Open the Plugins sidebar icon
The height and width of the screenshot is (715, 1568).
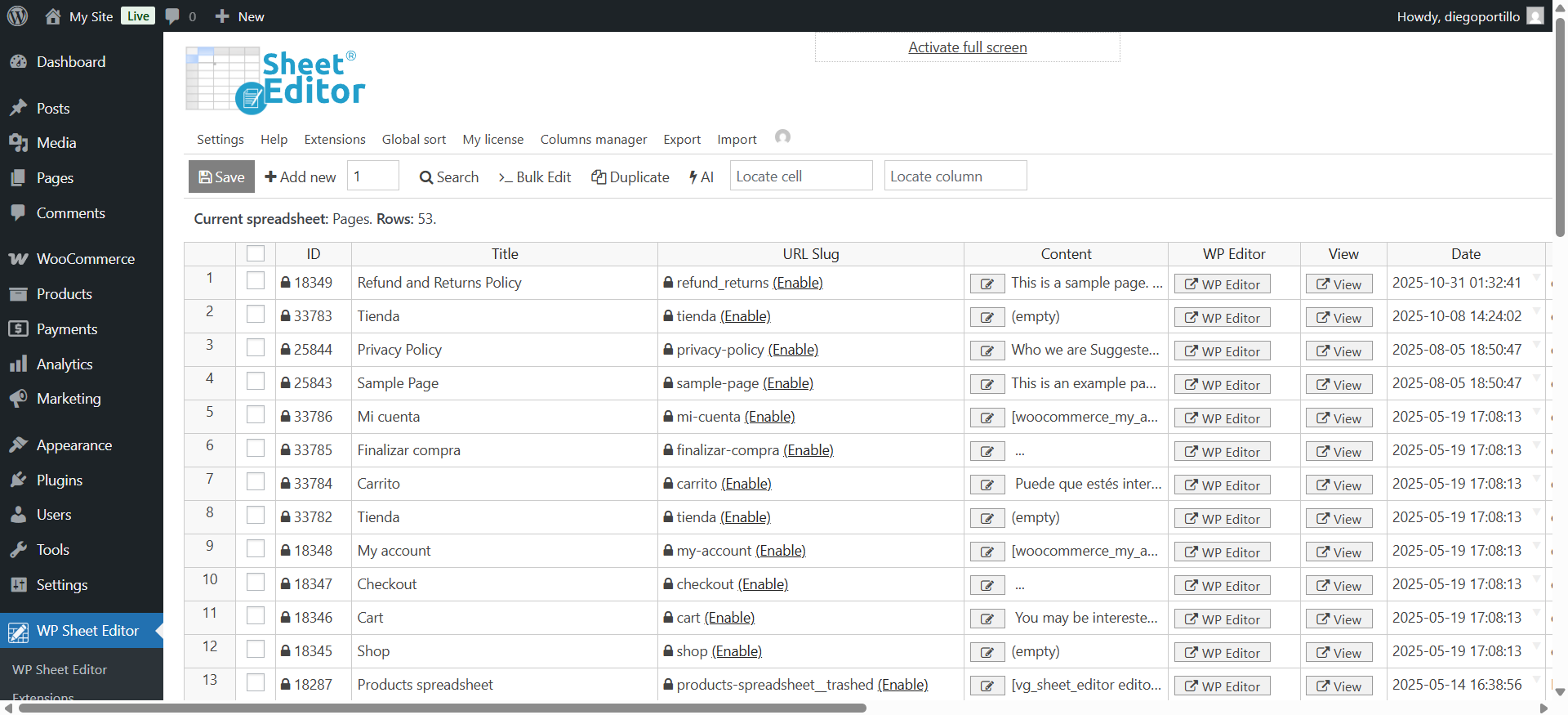pos(18,480)
